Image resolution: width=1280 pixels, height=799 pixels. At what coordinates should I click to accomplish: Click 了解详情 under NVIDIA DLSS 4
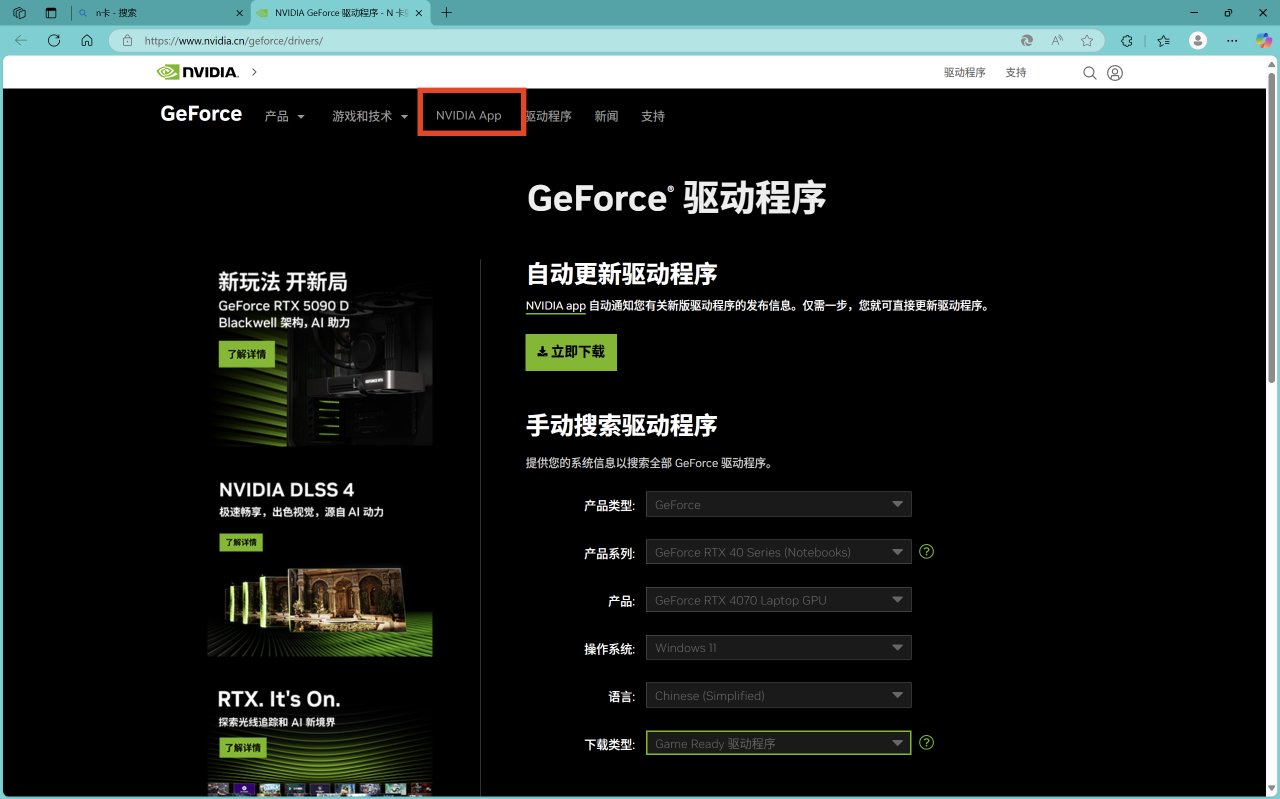click(241, 542)
